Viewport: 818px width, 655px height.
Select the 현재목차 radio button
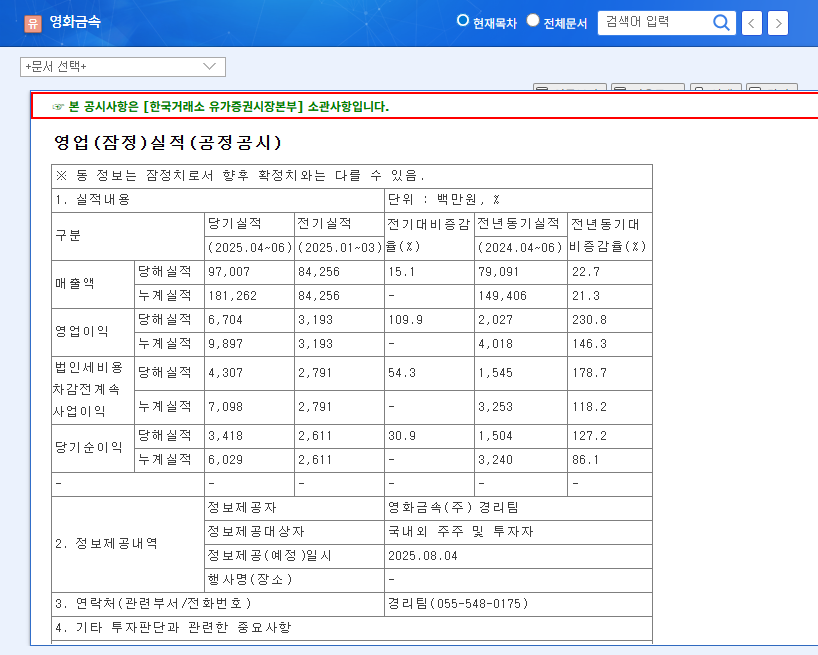point(462,21)
